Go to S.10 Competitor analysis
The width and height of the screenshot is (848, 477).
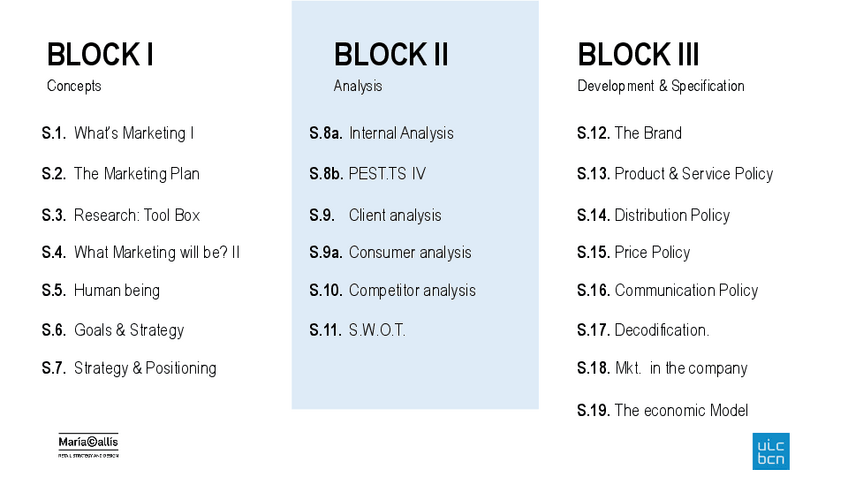click(392, 291)
